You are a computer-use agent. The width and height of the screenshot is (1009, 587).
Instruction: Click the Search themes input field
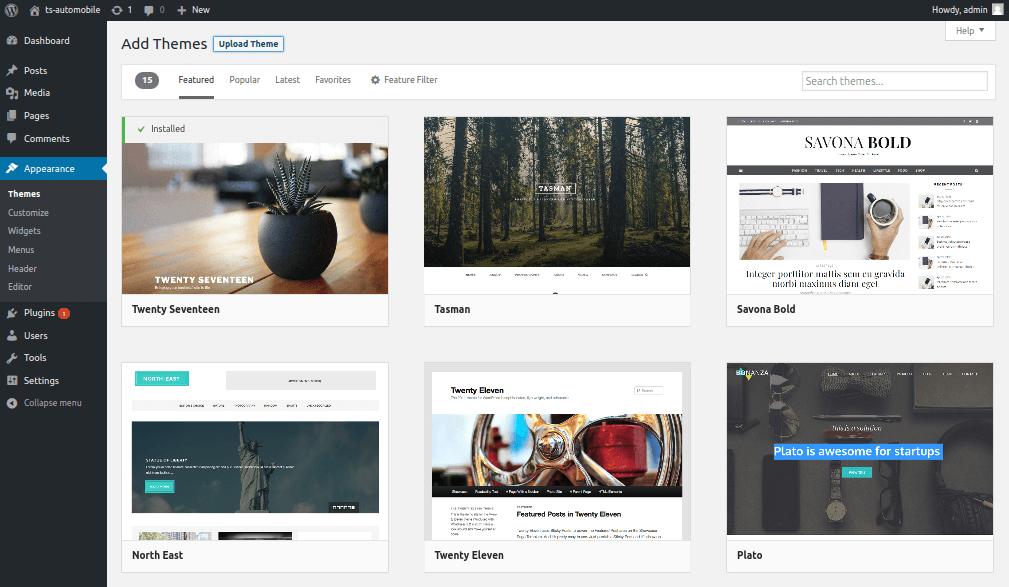[x=894, y=81]
